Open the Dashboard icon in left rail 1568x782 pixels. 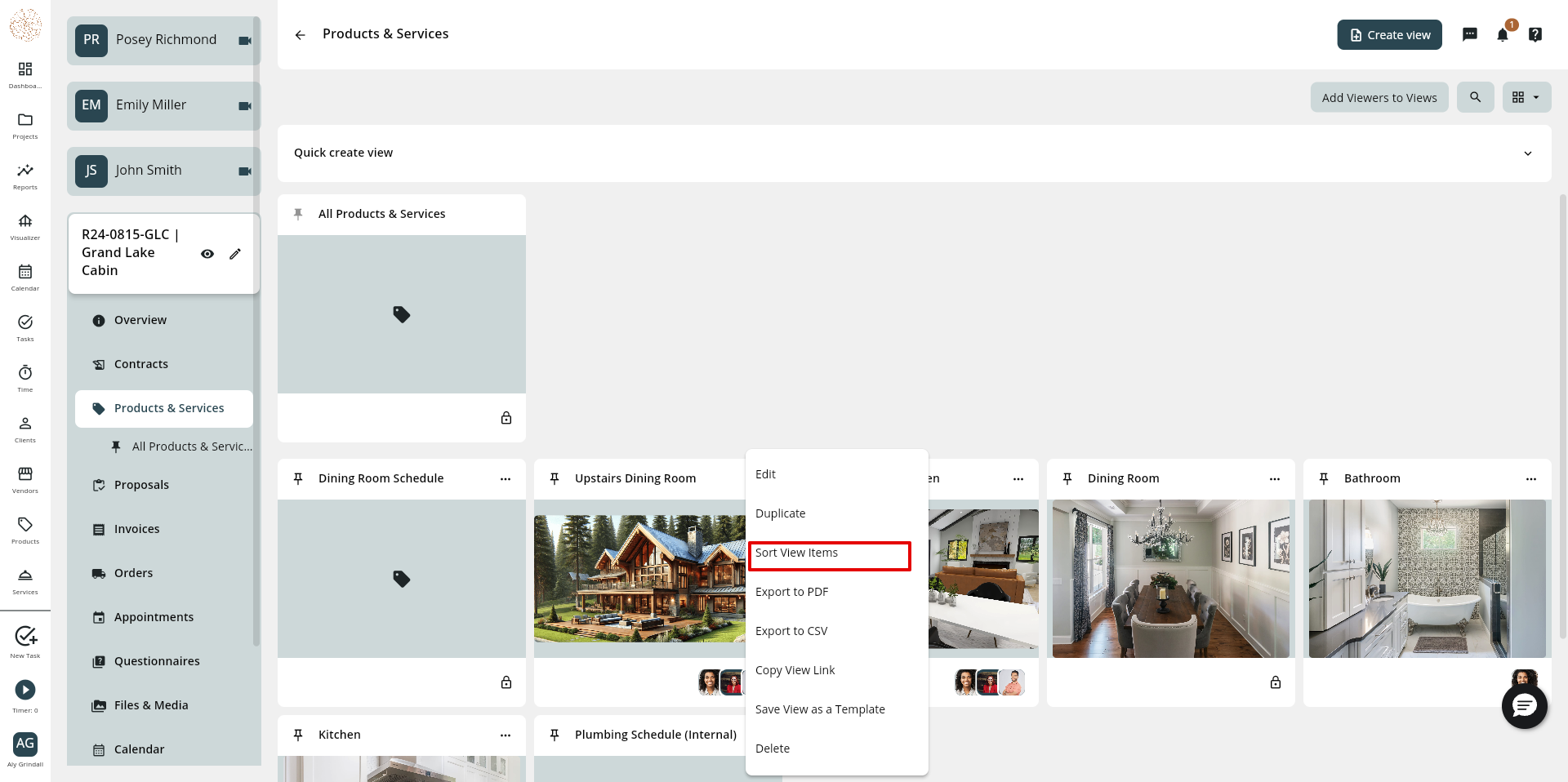[x=25, y=69]
